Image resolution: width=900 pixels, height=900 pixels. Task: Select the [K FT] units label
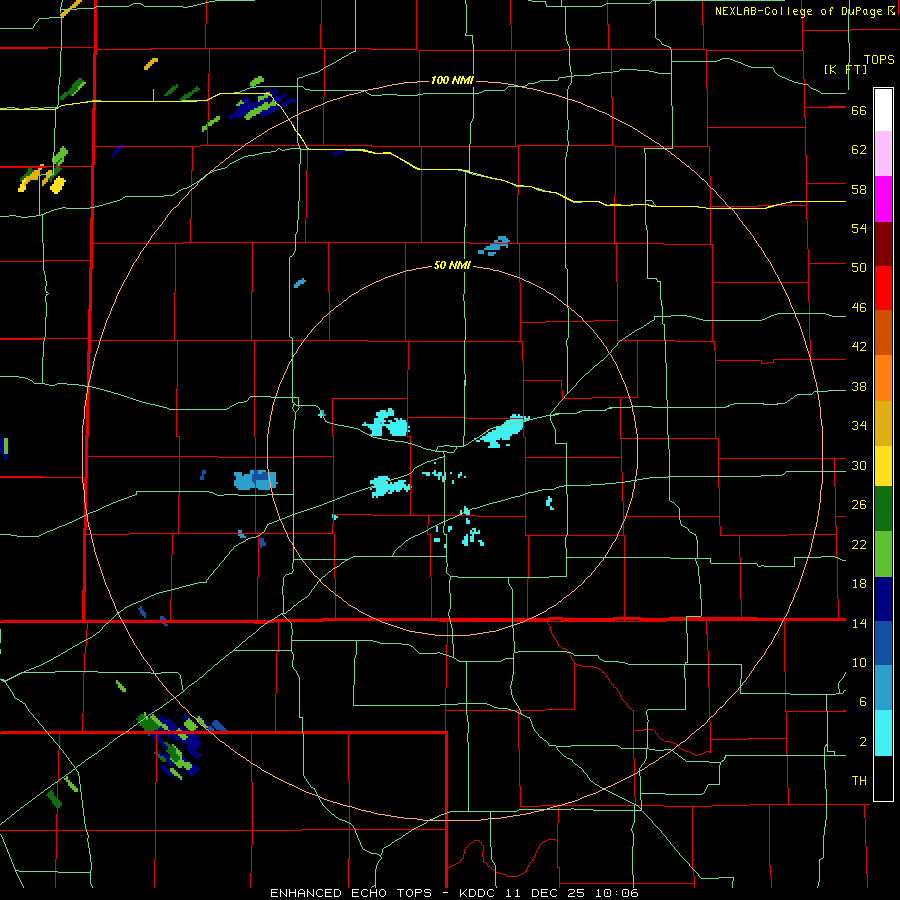click(x=845, y=69)
